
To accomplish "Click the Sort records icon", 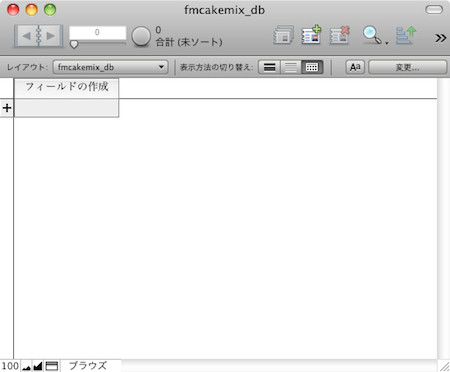I will [x=406, y=35].
